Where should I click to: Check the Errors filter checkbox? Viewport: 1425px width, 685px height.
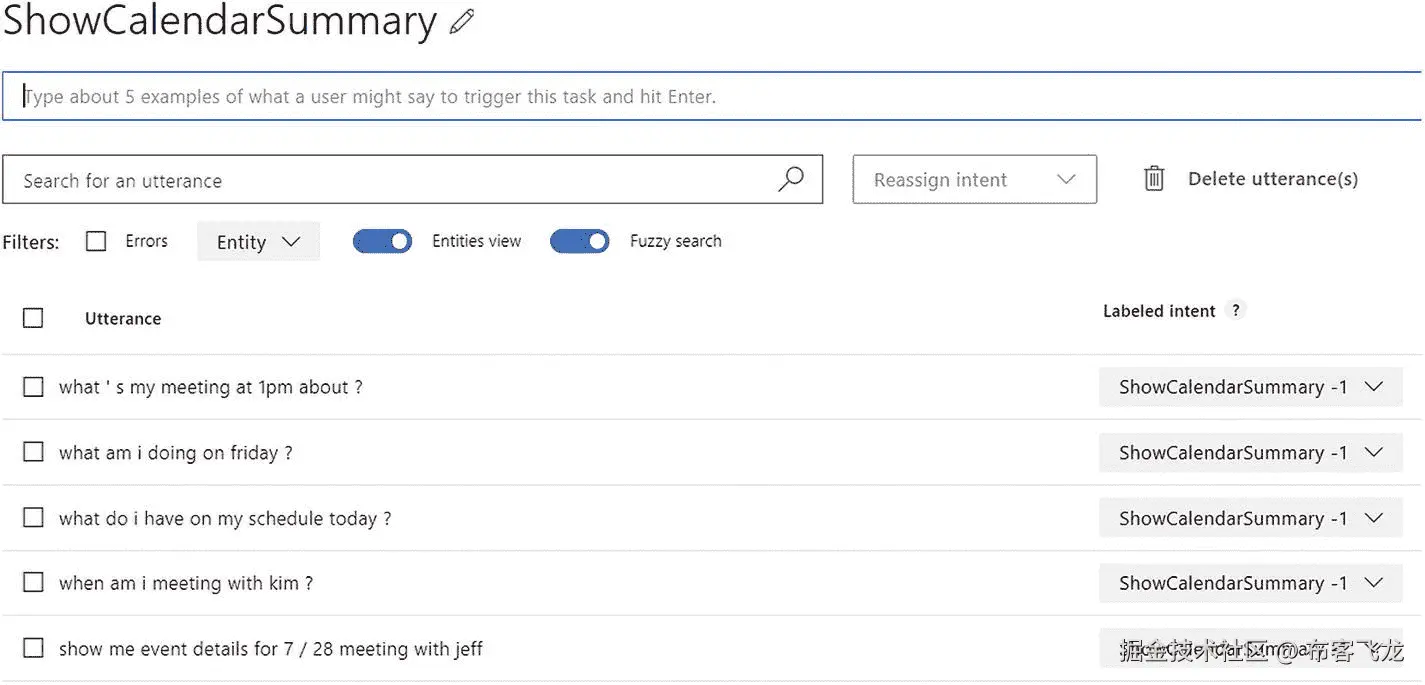coord(96,241)
